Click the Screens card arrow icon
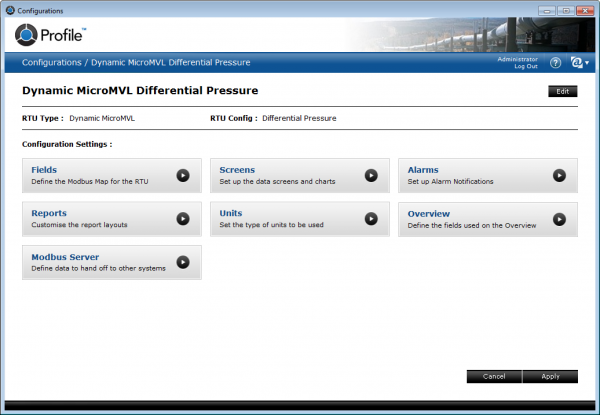Screen dimensions: 600x415 (371, 176)
